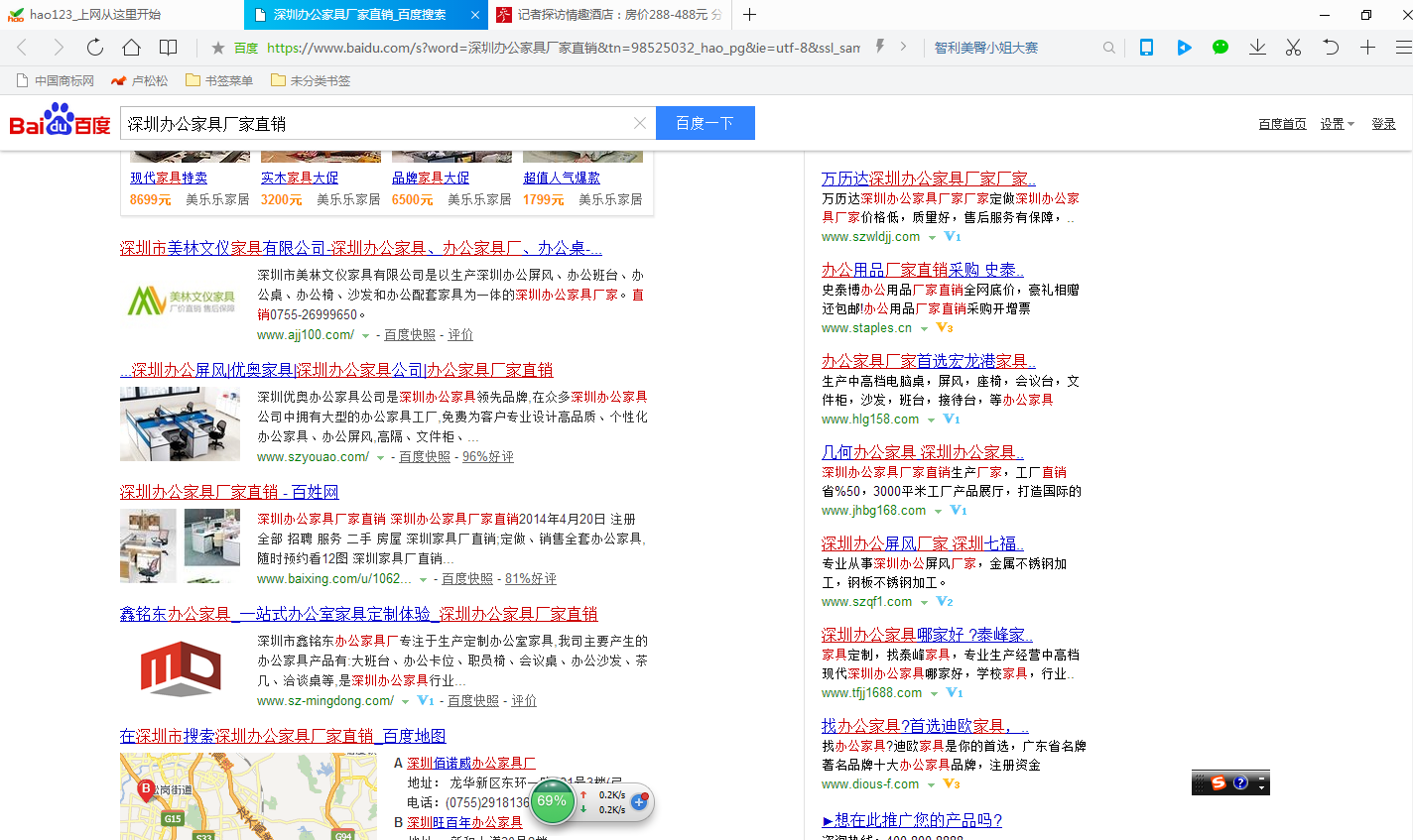
Task: Click the blue mobile phone sync icon
Action: pos(1146,47)
